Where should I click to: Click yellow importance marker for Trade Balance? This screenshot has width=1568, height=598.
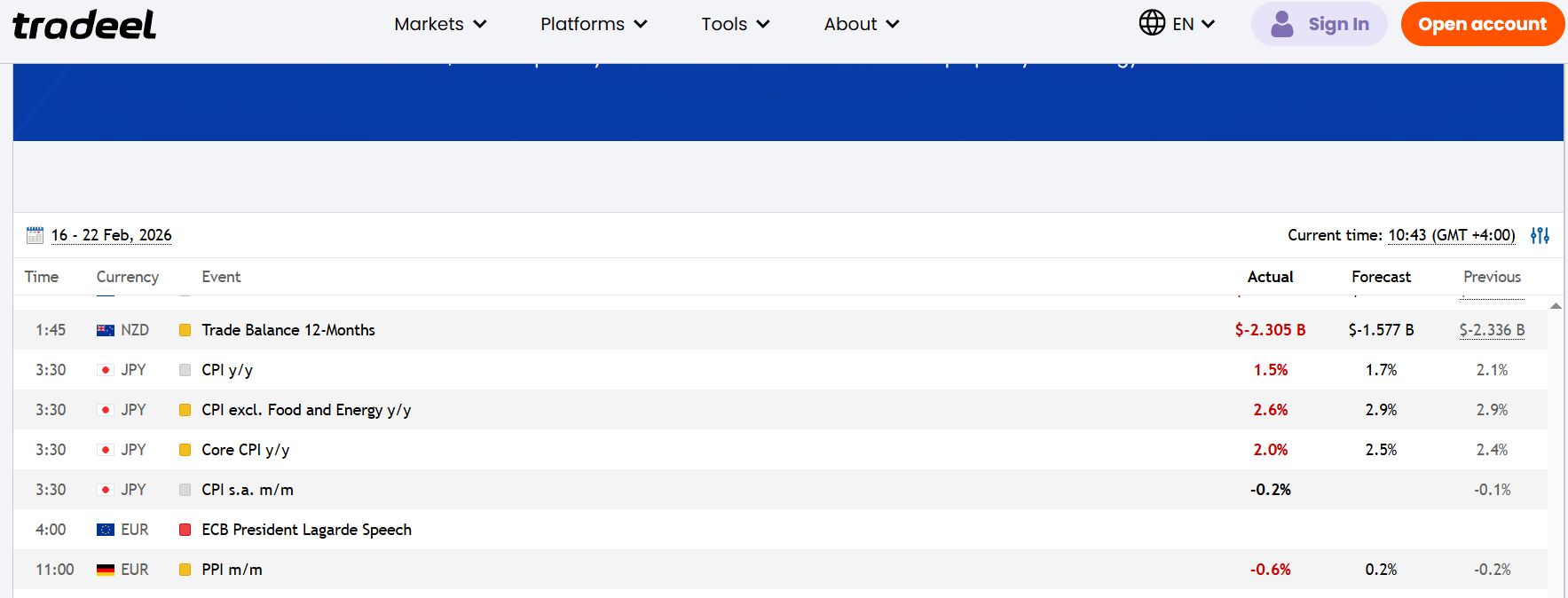tap(185, 330)
